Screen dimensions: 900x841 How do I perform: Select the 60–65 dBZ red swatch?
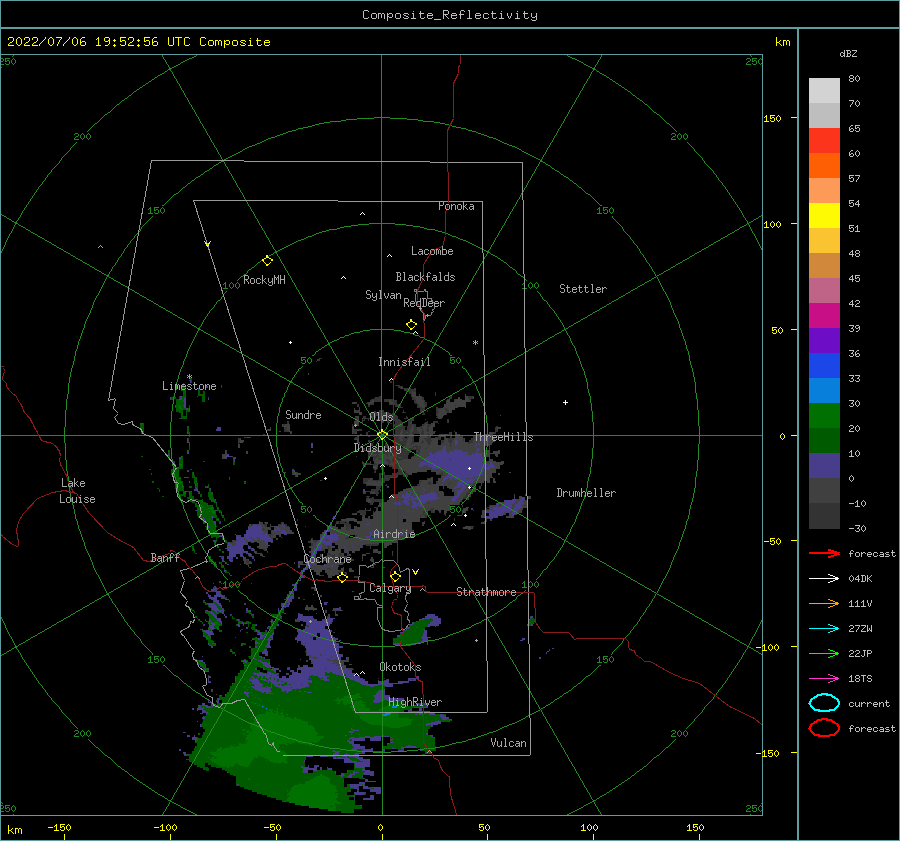click(824, 141)
